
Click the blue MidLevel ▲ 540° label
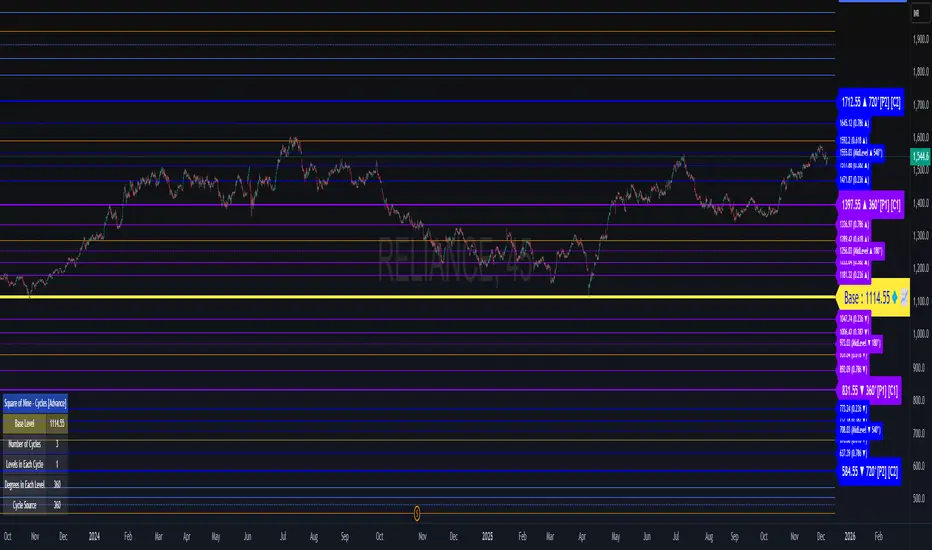[861, 153]
